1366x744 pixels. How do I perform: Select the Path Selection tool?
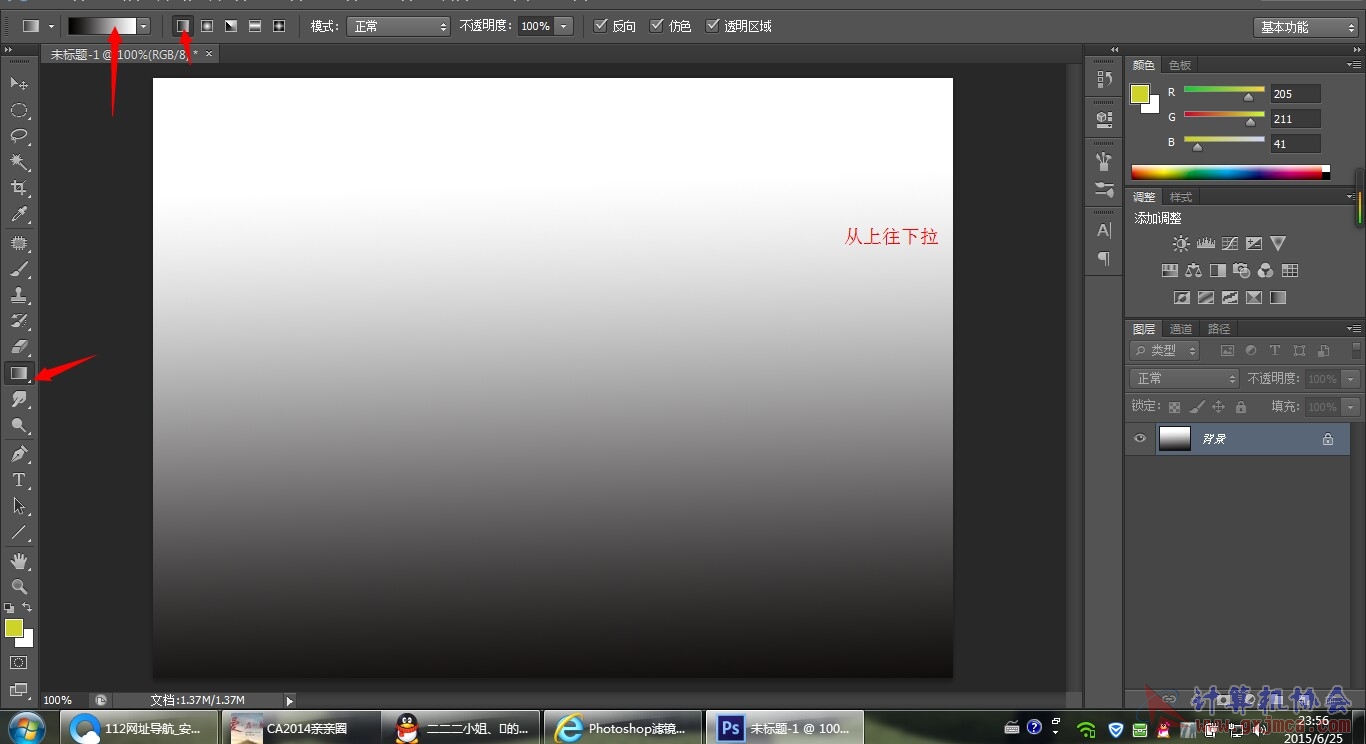coord(18,506)
